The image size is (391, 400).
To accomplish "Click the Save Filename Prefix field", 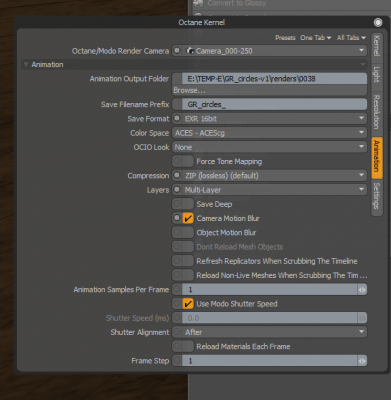I will click(269, 104).
